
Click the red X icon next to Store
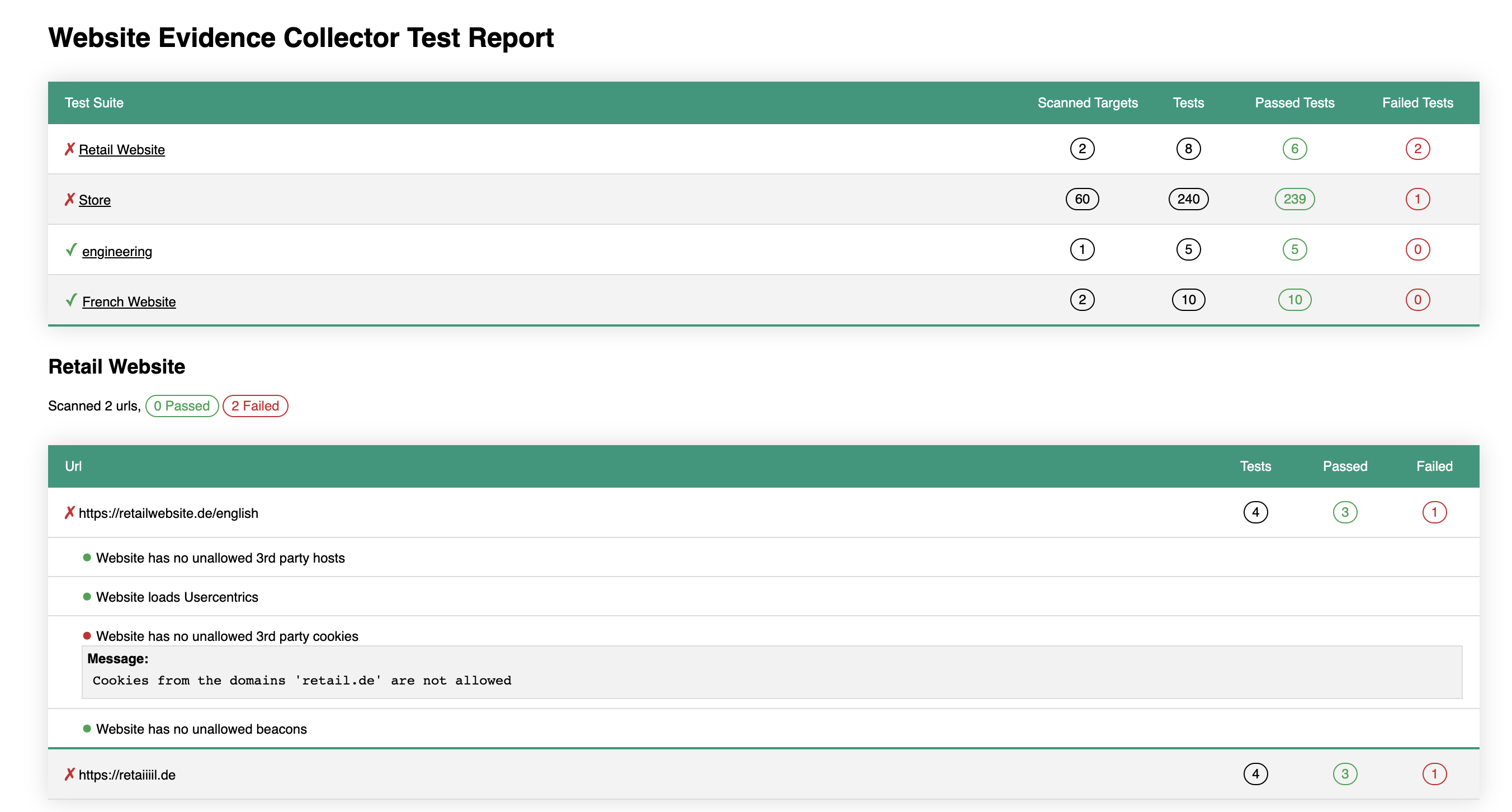point(69,200)
